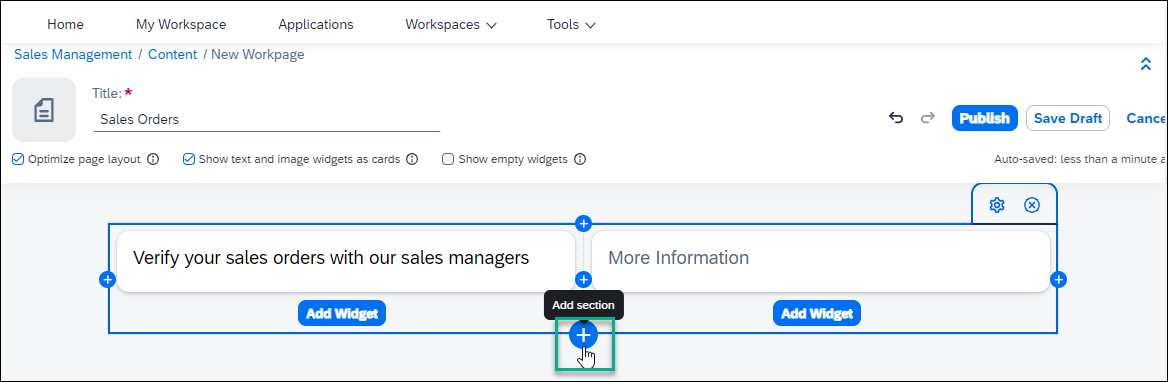Expand the Tools menu

click(571, 25)
